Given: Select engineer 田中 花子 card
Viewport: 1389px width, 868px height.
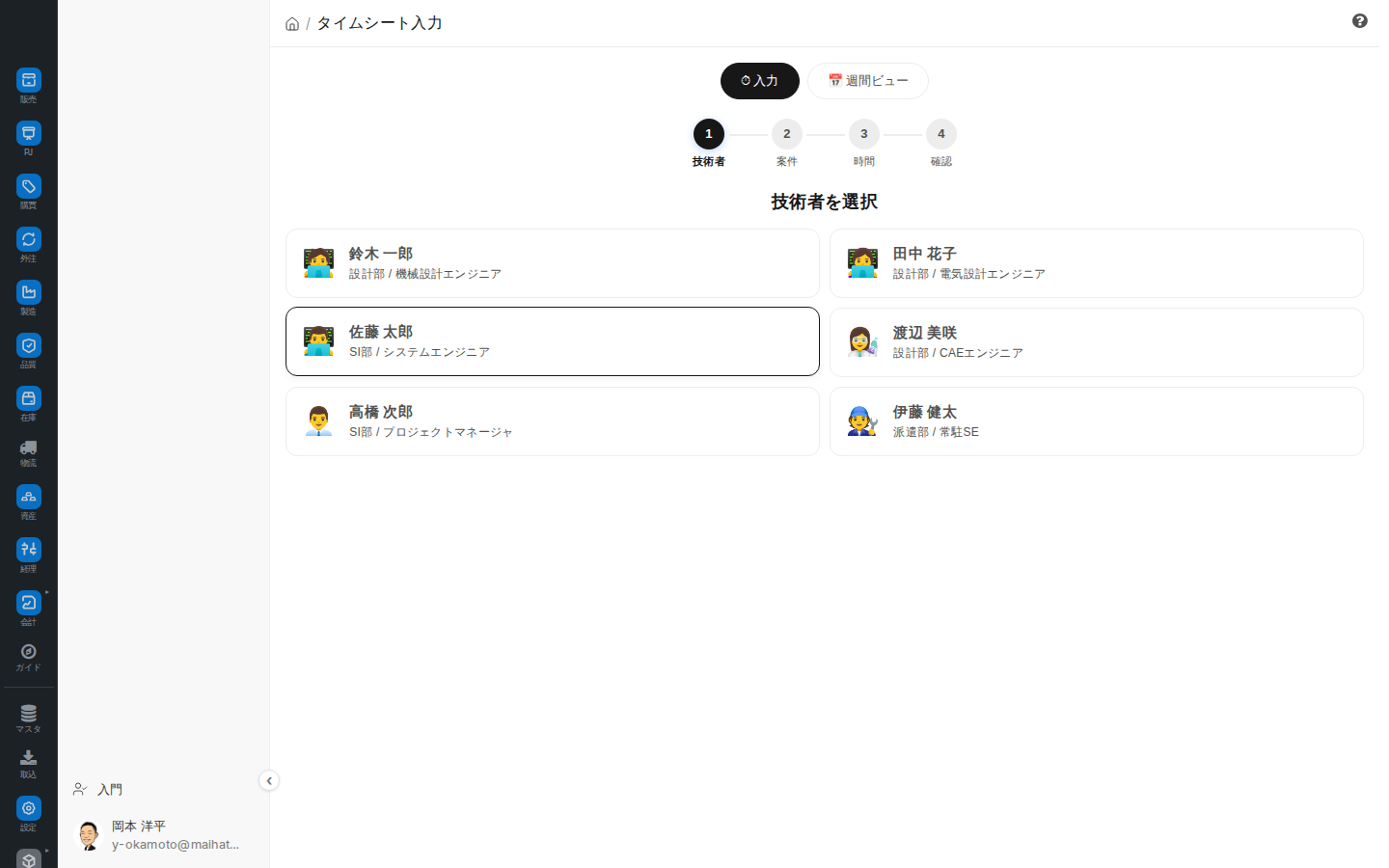Looking at the screenshot, I should pos(1097,263).
